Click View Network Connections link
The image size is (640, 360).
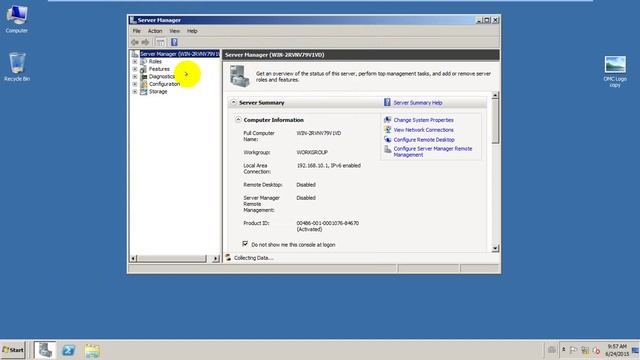pos(424,130)
